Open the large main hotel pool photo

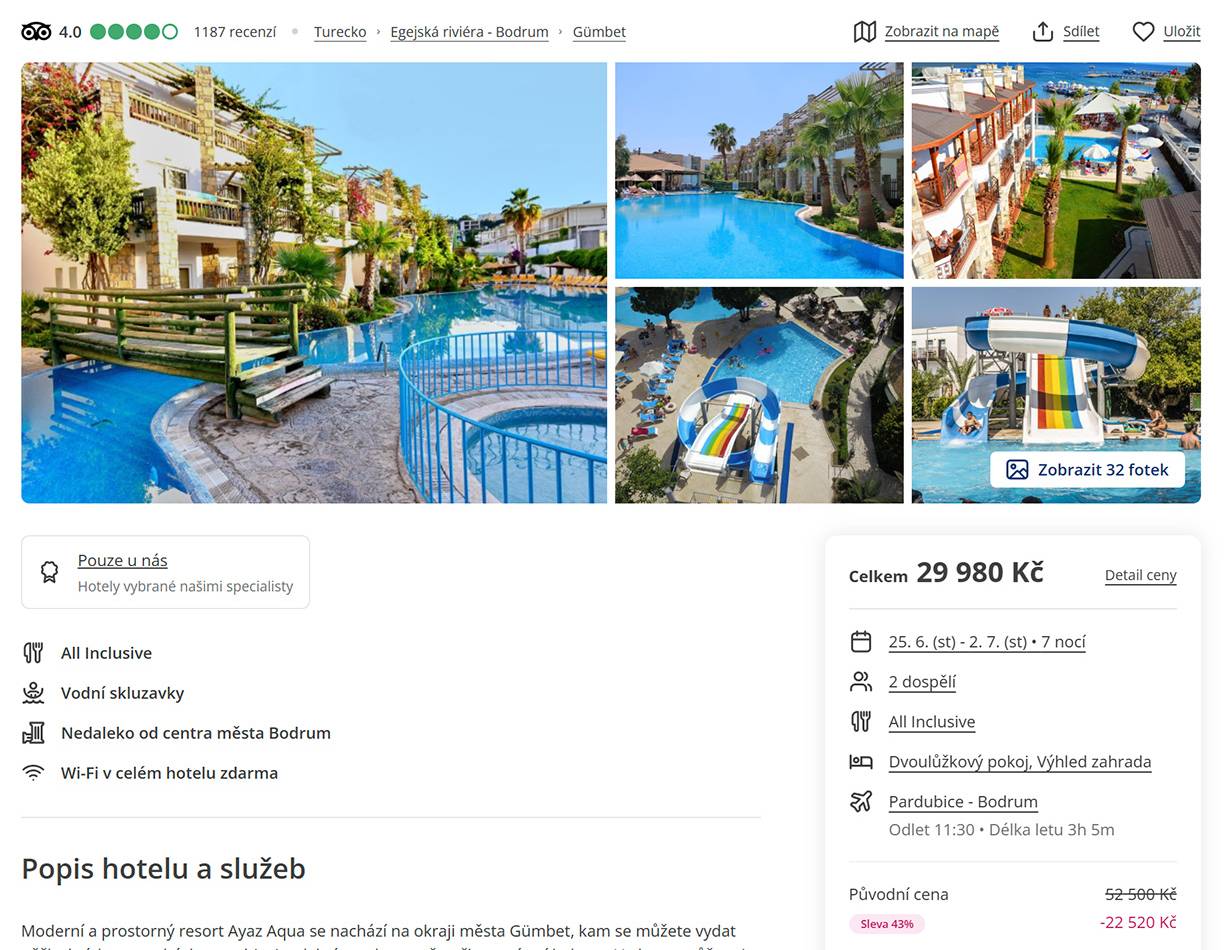pyautogui.click(x=314, y=283)
